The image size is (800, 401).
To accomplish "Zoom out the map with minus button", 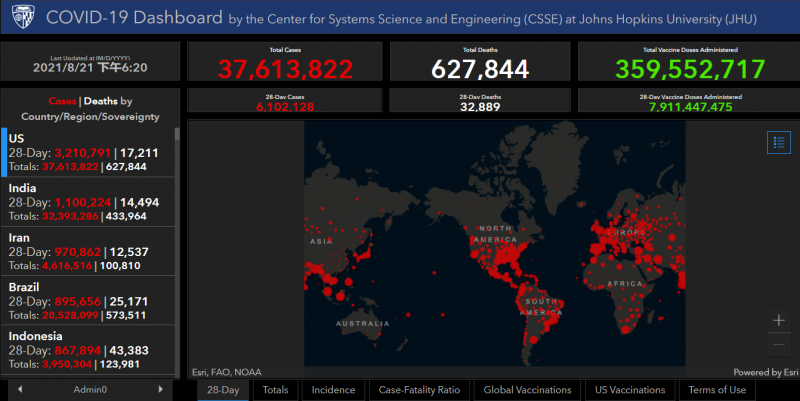I will [779, 344].
